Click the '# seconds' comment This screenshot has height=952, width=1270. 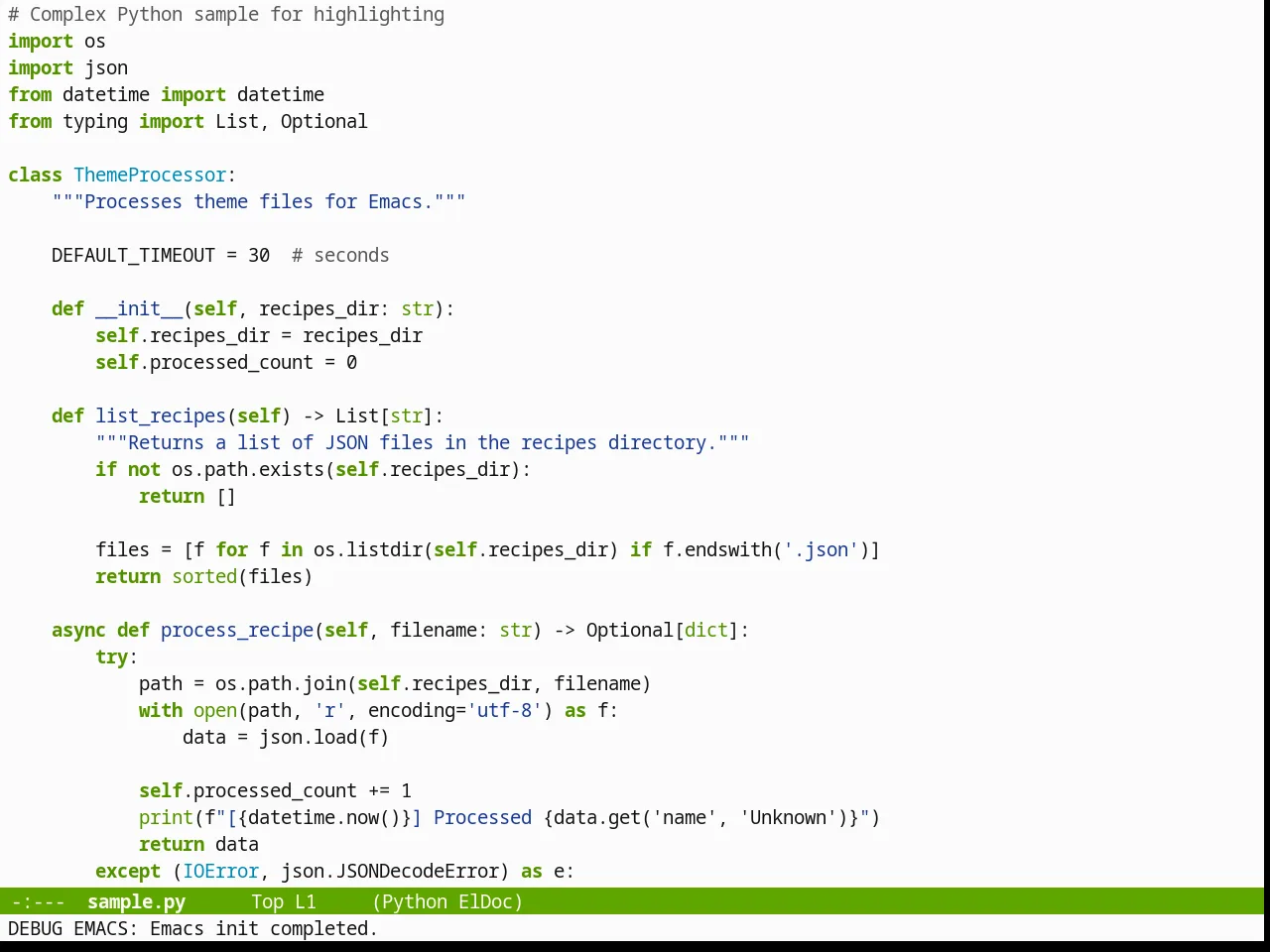[x=340, y=256]
